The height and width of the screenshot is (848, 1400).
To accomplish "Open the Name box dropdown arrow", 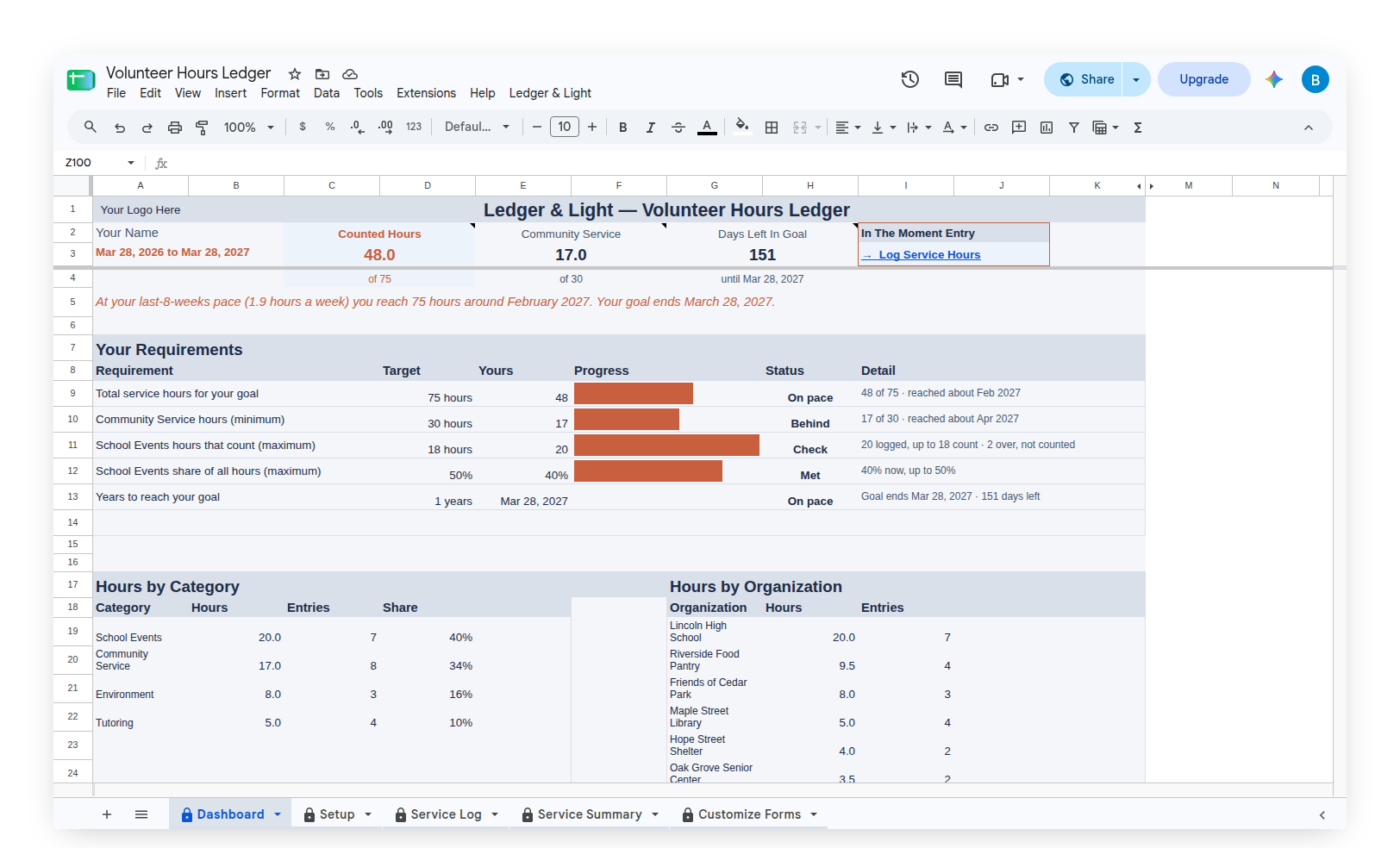I will tap(131, 163).
